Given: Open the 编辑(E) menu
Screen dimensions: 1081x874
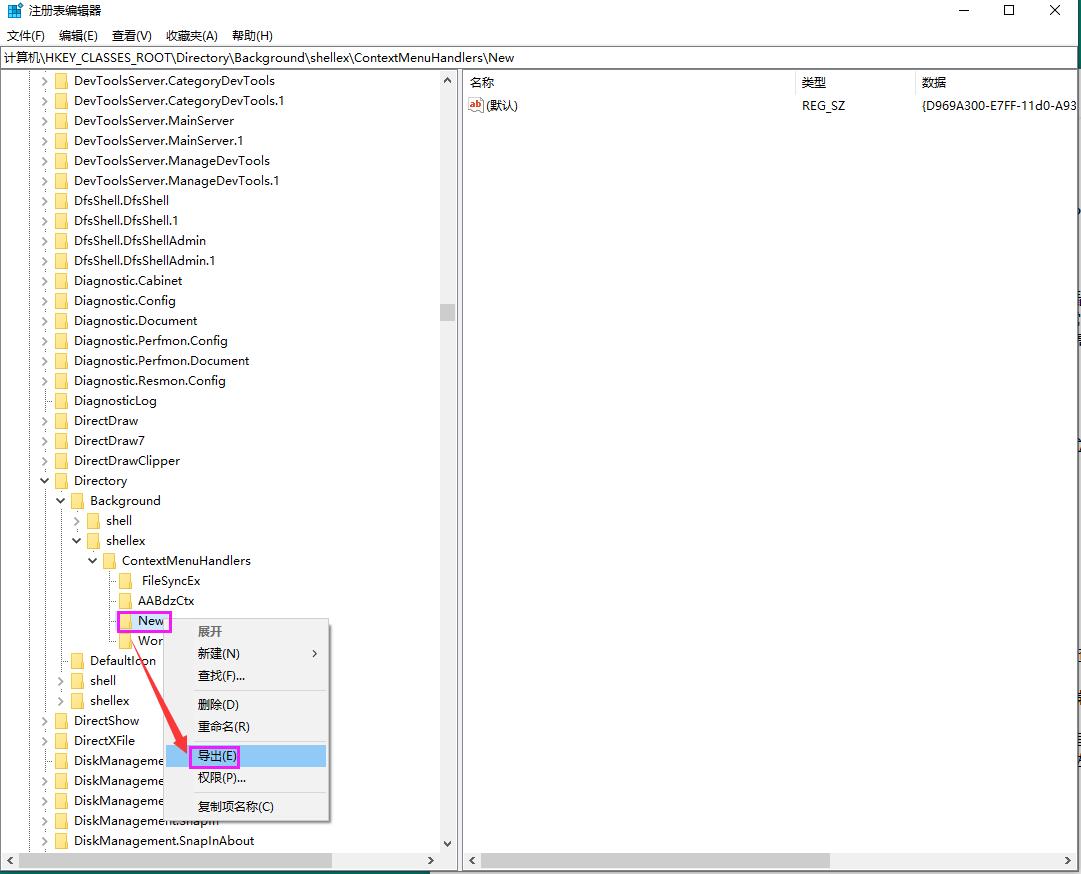Looking at the screenshot, I should pos(78,36).
